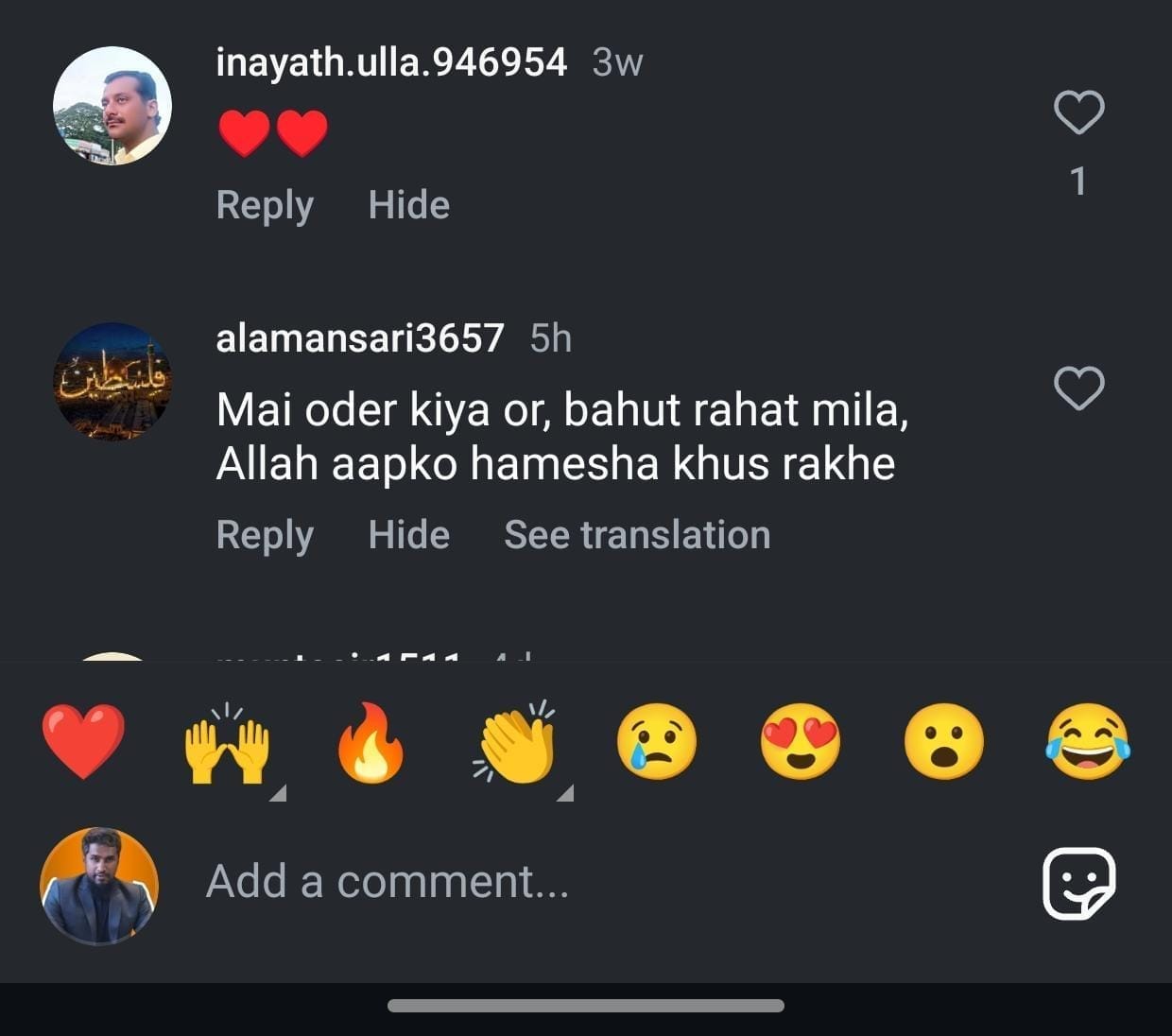Viewport: 1172px width, 1036px height.
Task: Add the fire emoji reaction
Action: click(371, 742)
